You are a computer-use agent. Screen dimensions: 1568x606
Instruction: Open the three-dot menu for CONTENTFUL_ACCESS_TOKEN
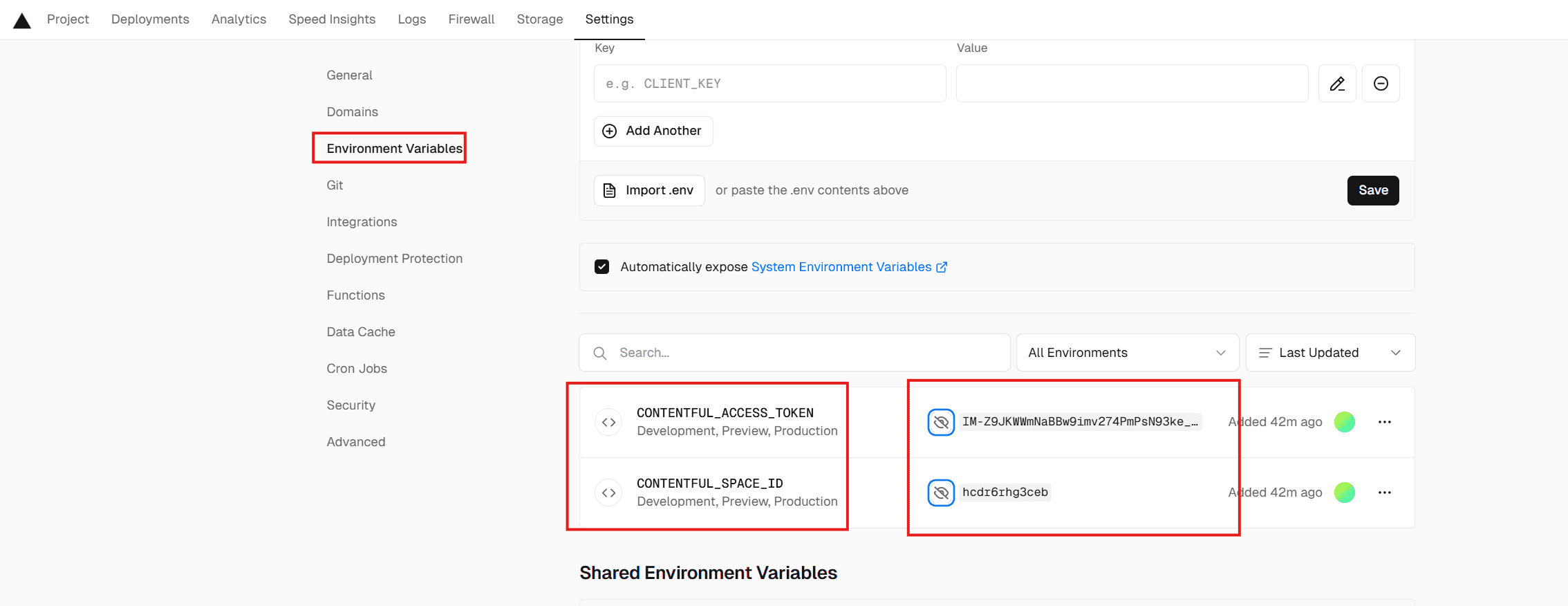[1384, 422]
